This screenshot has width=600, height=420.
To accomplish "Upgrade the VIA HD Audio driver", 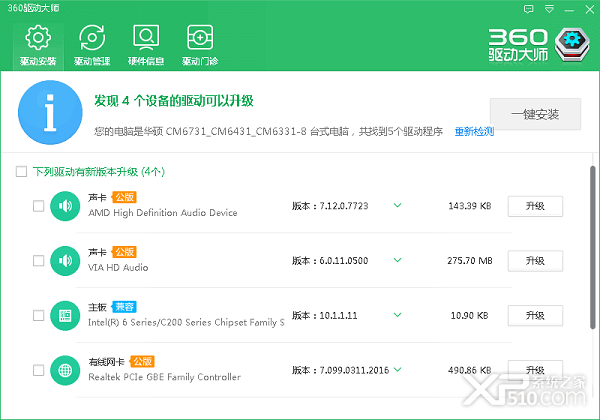I will click(x=535, y=261).
